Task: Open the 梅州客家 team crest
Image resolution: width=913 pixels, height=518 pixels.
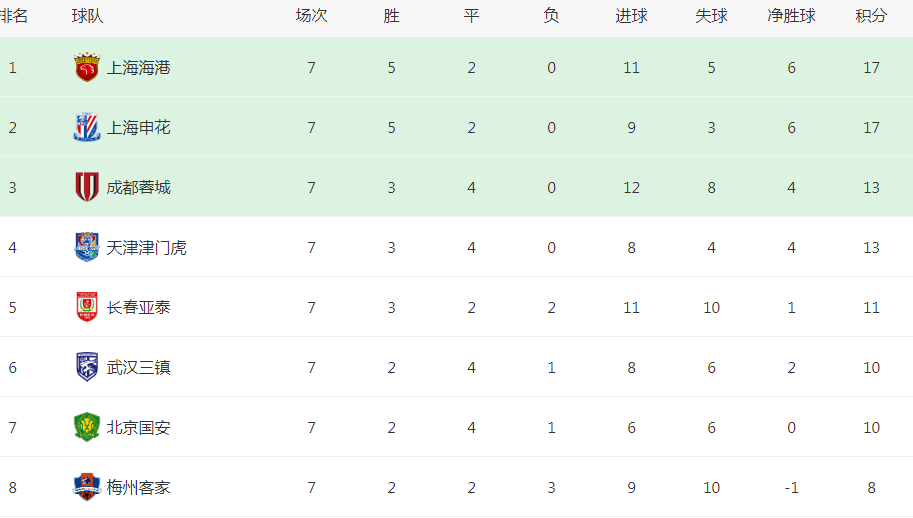Action: tap(87, 487)
